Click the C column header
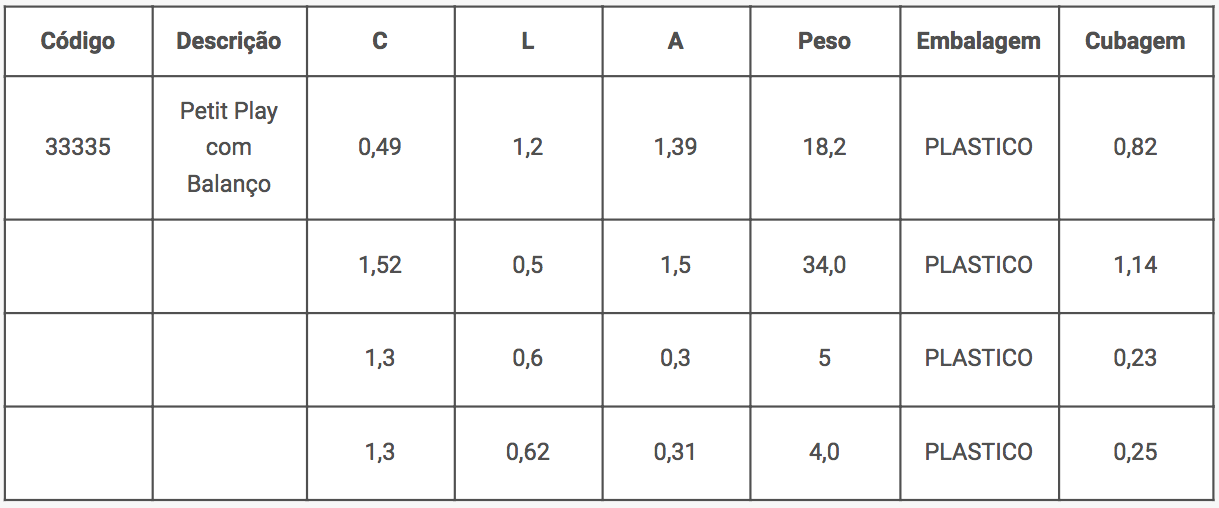Image resolution: width=1219 pixels, height=508 pixels. pos(380,42)
